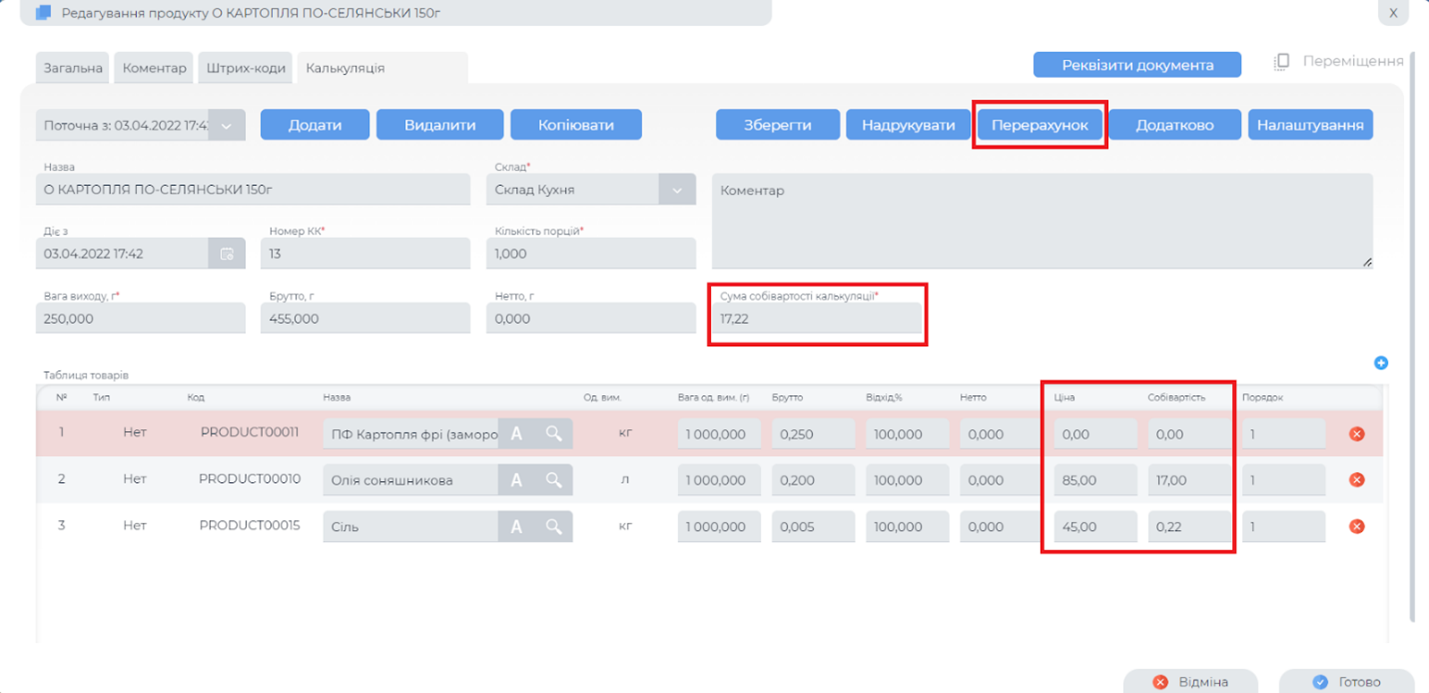This screenshot has width=1429, height=693.
Task: Open the Склад Кухня dropdown
Action: (677, 190)
